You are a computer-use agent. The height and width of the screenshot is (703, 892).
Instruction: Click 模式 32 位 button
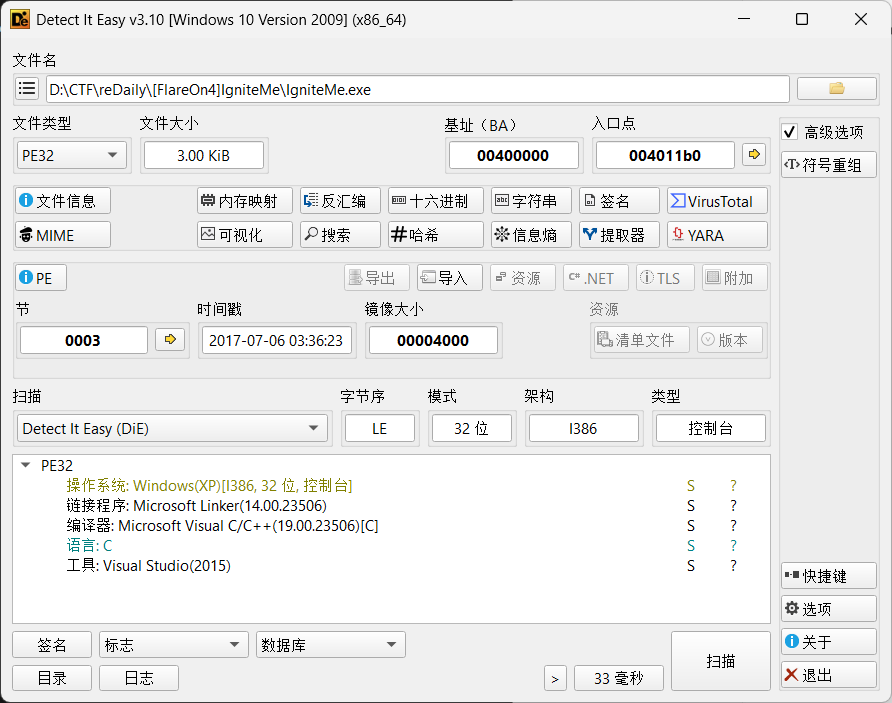472,428
